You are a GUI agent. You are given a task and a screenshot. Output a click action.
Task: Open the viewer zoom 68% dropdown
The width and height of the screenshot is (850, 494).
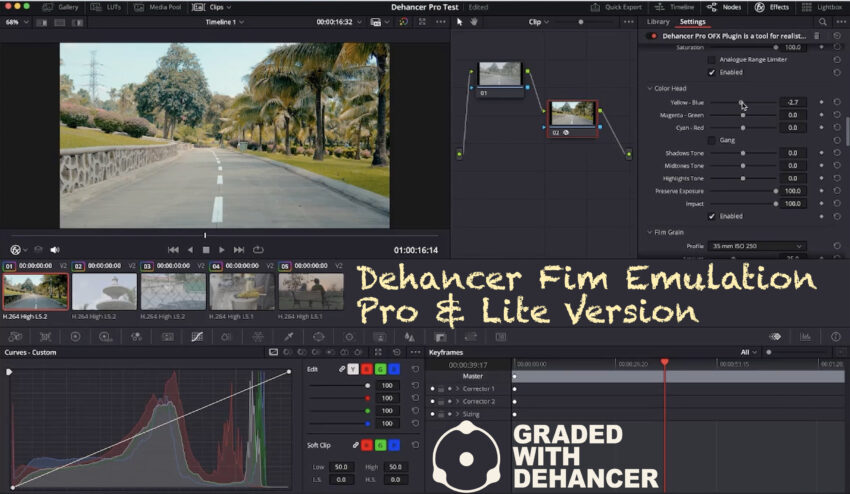point(16,22)
